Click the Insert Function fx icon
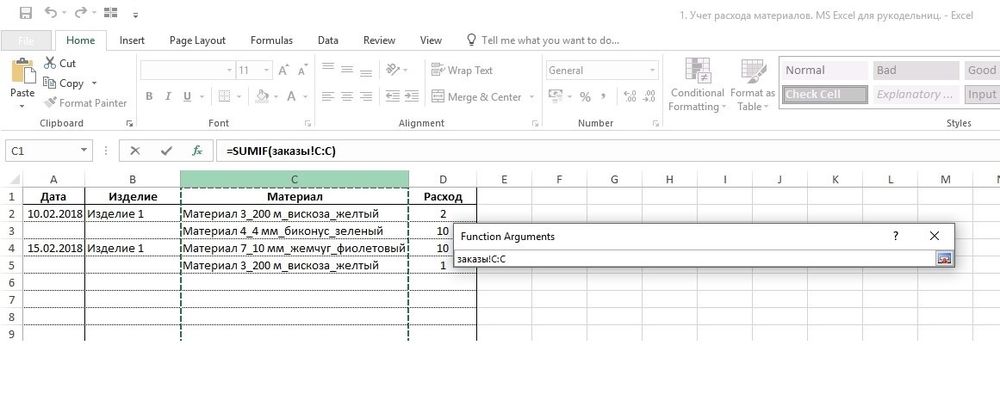This screenshot has width=1000, height=413. pyautogui.click(x=197, y=151)
